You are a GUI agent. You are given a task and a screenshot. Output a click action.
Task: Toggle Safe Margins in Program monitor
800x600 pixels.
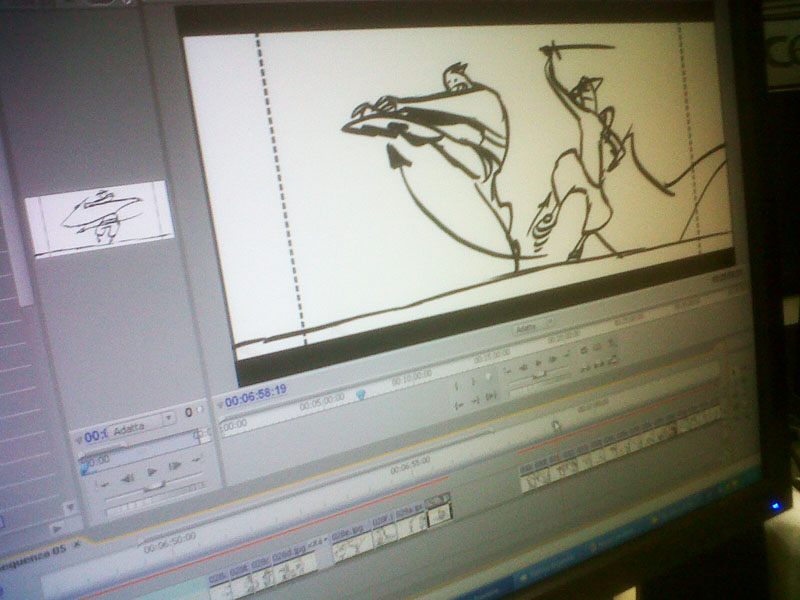click(x=596, y=346)
